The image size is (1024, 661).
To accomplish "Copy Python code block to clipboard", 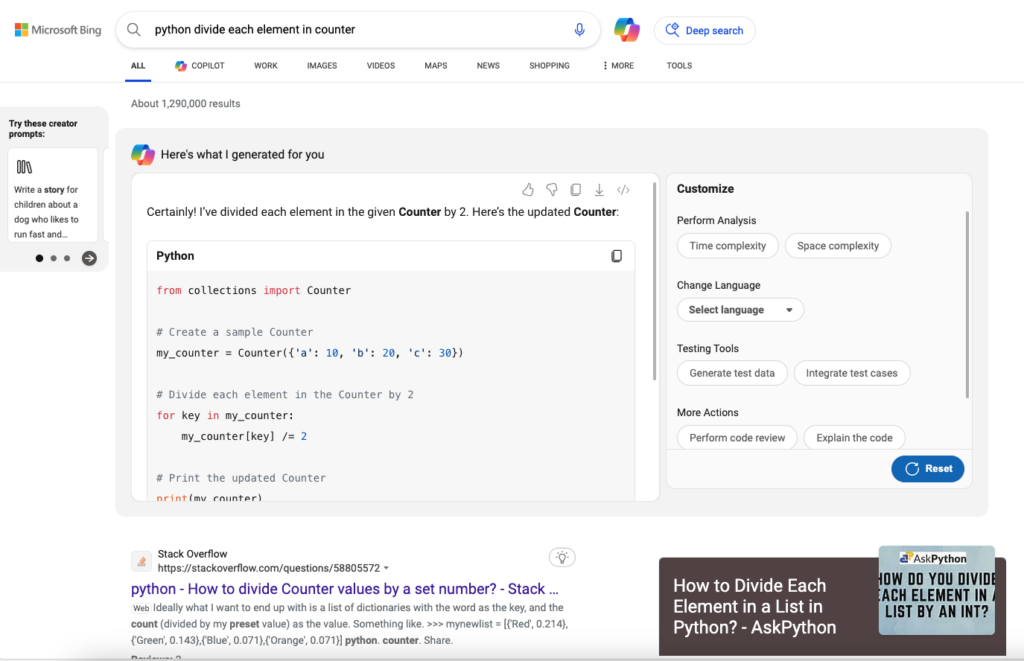I will [617, 256].
